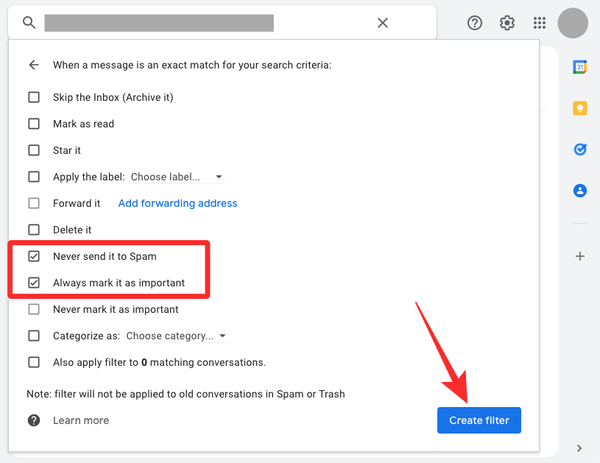Check the Delete it box

pyautogui.click(x=34, y=230)
